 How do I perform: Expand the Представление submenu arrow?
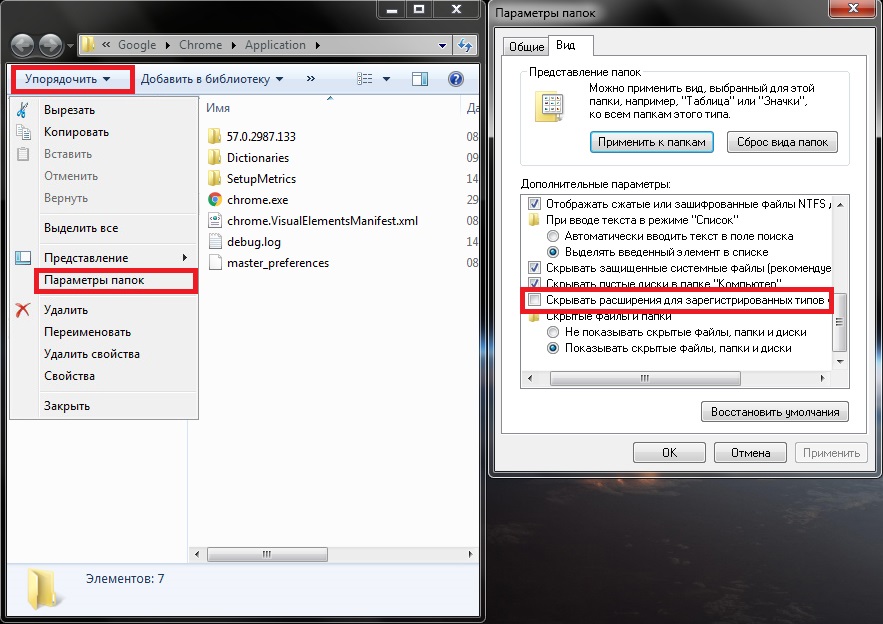coord(182,258)
